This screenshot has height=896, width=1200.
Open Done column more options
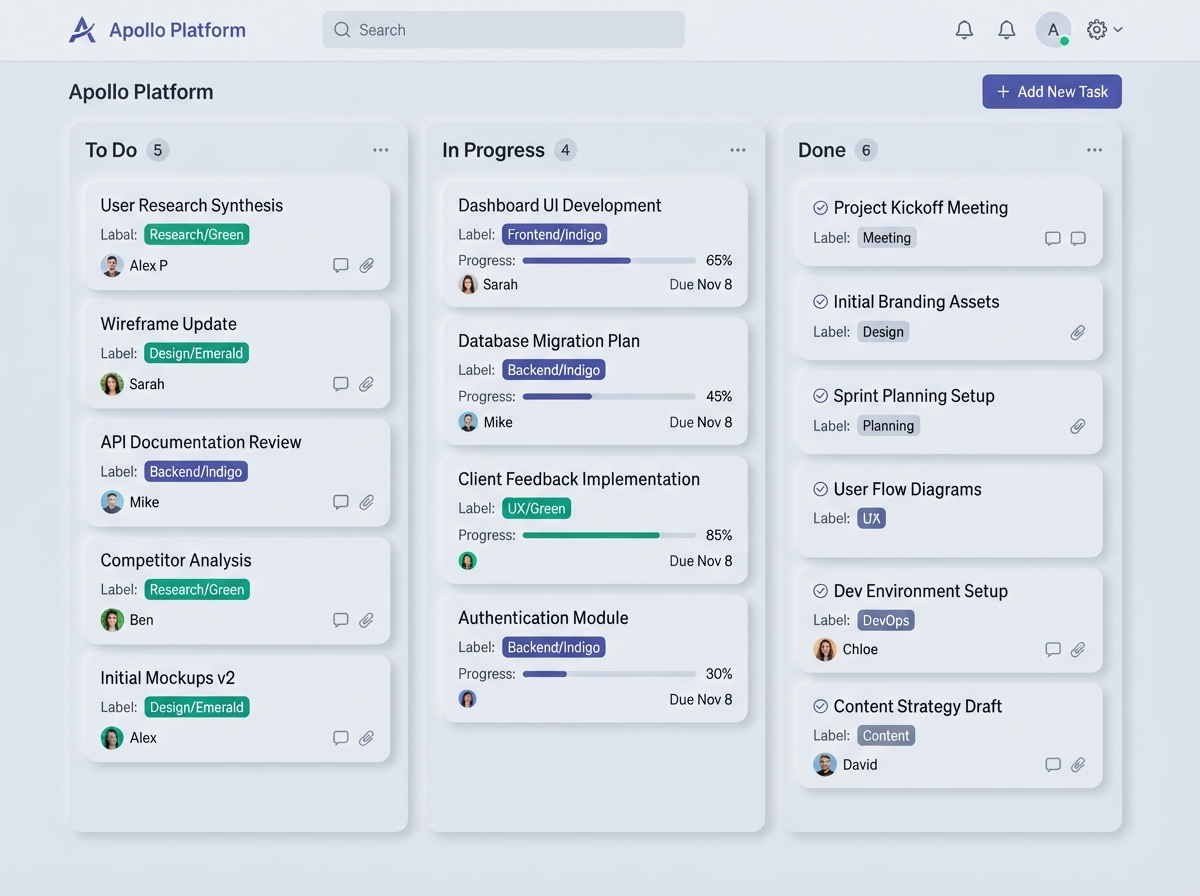tap(1095, 150)
